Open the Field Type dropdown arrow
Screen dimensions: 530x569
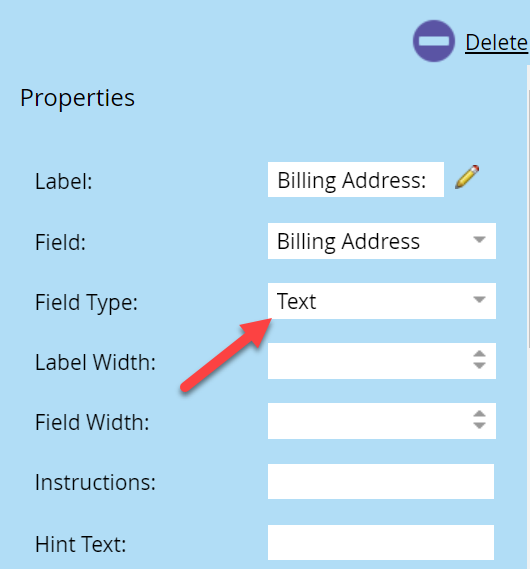pos(480,300)
